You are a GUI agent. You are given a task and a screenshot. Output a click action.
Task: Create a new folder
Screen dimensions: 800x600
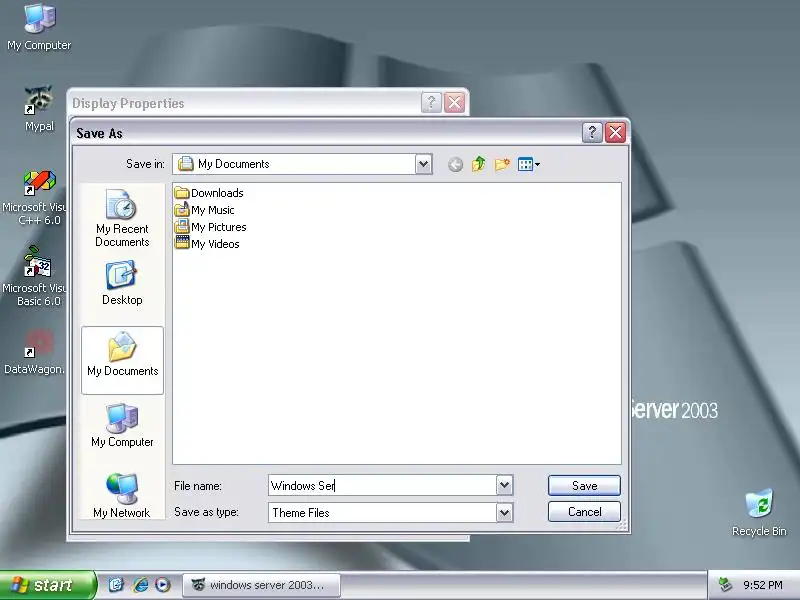pyautogui.click(x=502, y=164)
